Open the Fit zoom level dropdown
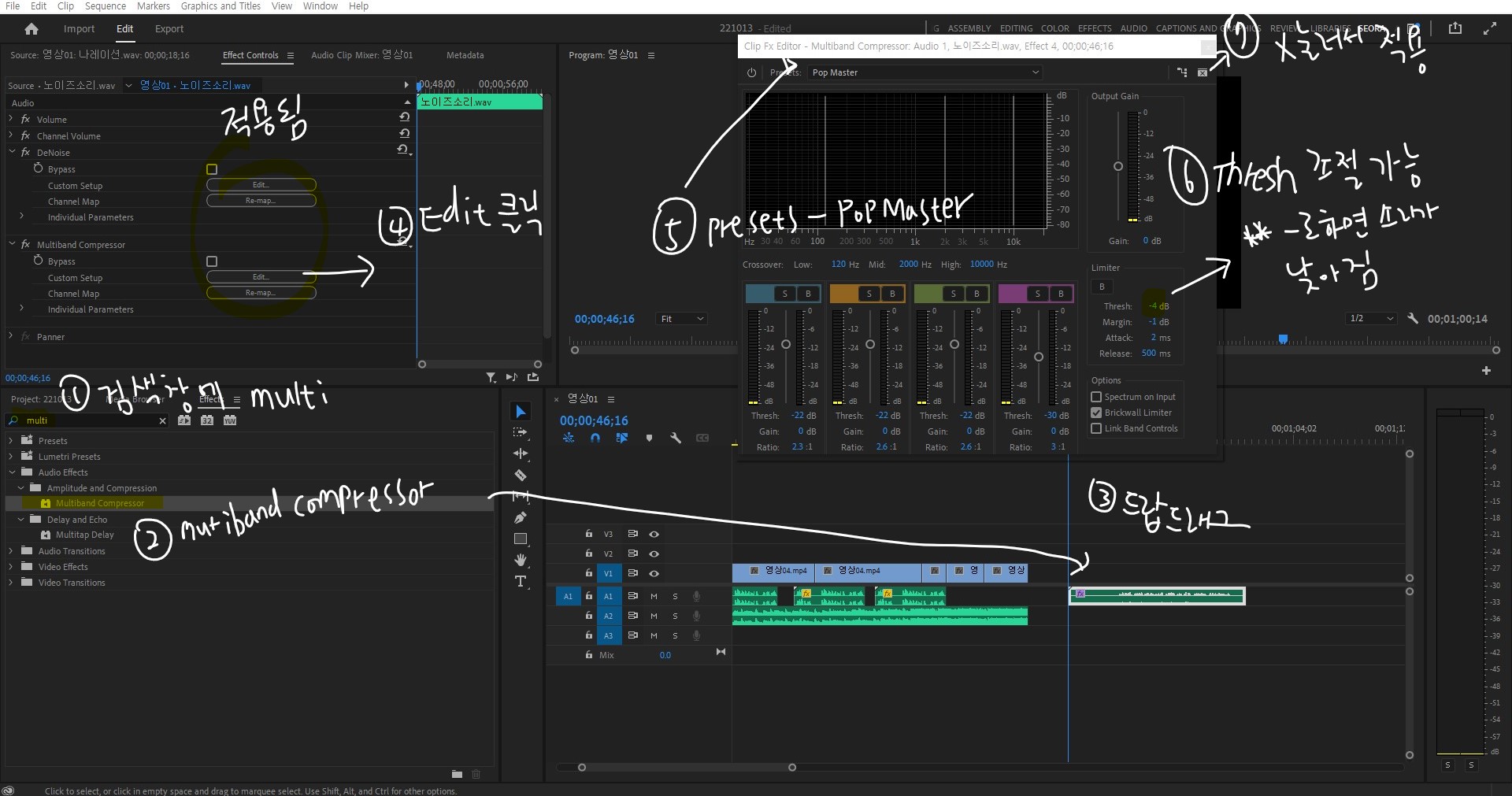1512x796 pixels. (x=682, y=319)
